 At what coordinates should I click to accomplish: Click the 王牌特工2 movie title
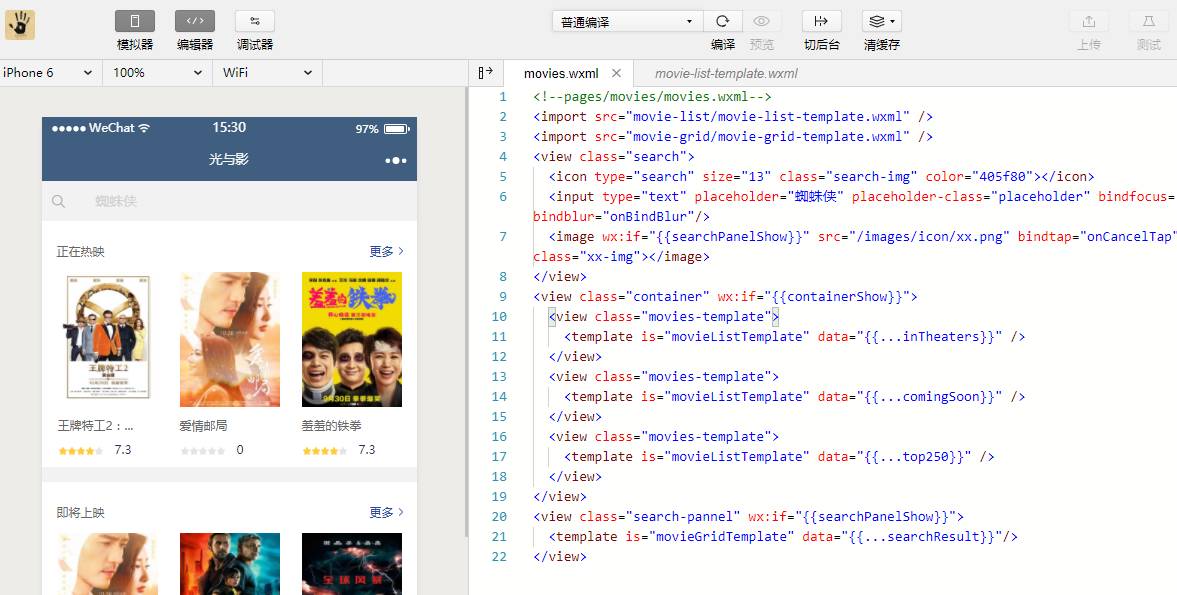(96, 425)
